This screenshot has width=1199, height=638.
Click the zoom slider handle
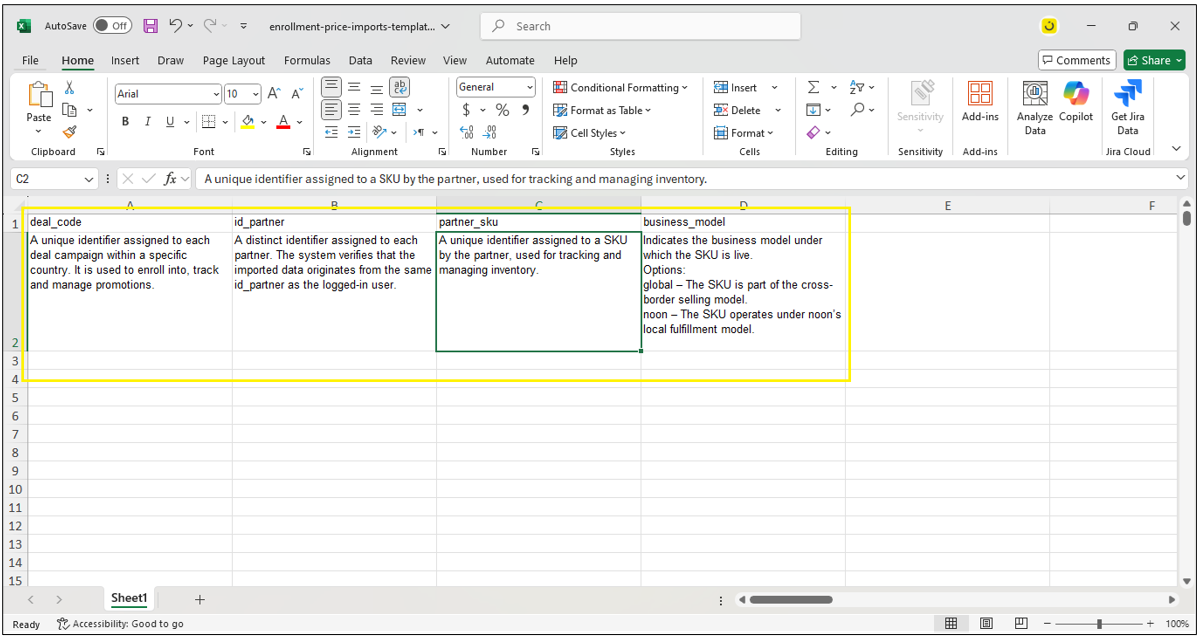(1099, 624)
